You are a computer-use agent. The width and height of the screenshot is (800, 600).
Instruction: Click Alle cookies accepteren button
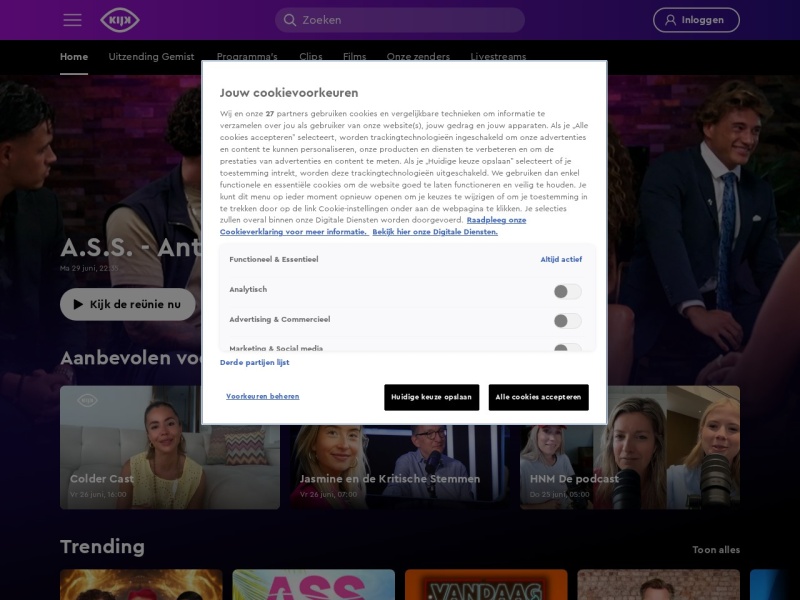click(538, 397)
